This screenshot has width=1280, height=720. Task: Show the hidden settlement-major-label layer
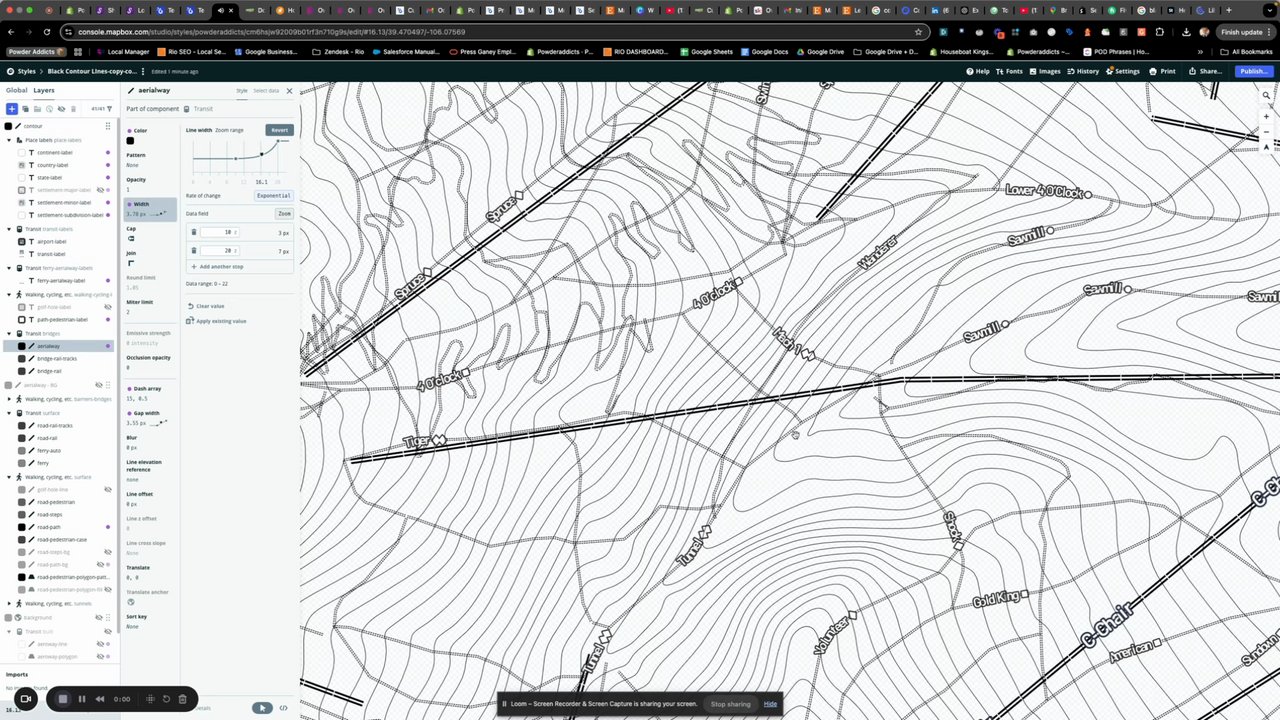pos(100,190)
